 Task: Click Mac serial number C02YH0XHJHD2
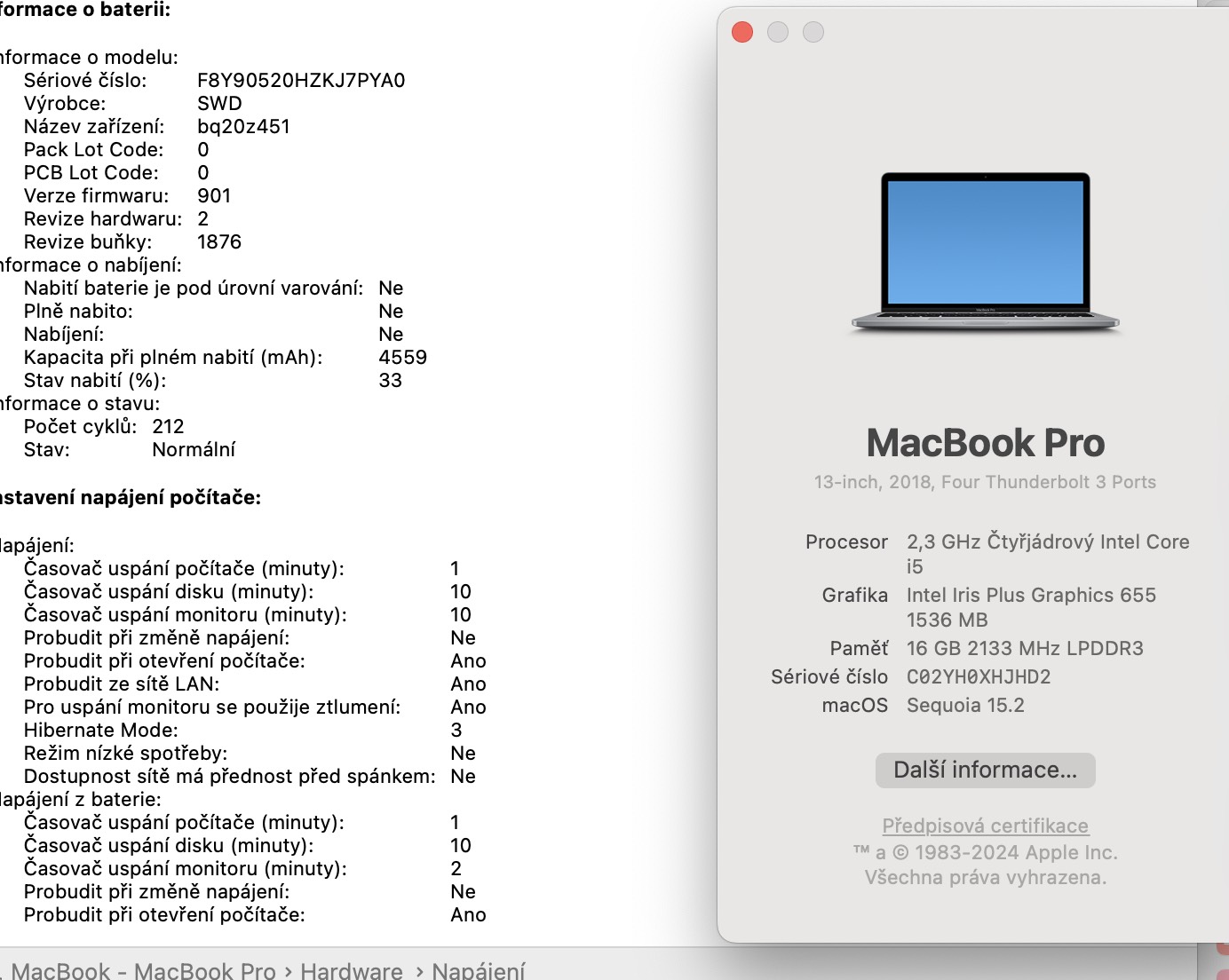point(979,676)
